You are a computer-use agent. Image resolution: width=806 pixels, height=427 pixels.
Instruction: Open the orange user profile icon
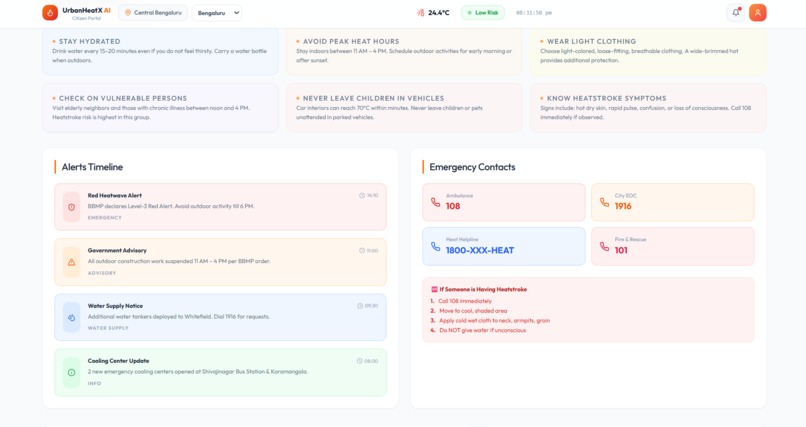pos(757,13)
